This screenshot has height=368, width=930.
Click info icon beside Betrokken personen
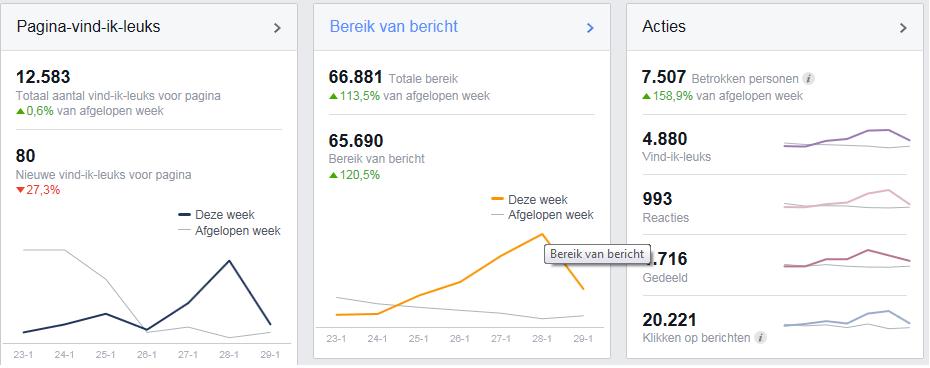click(808, 78)
